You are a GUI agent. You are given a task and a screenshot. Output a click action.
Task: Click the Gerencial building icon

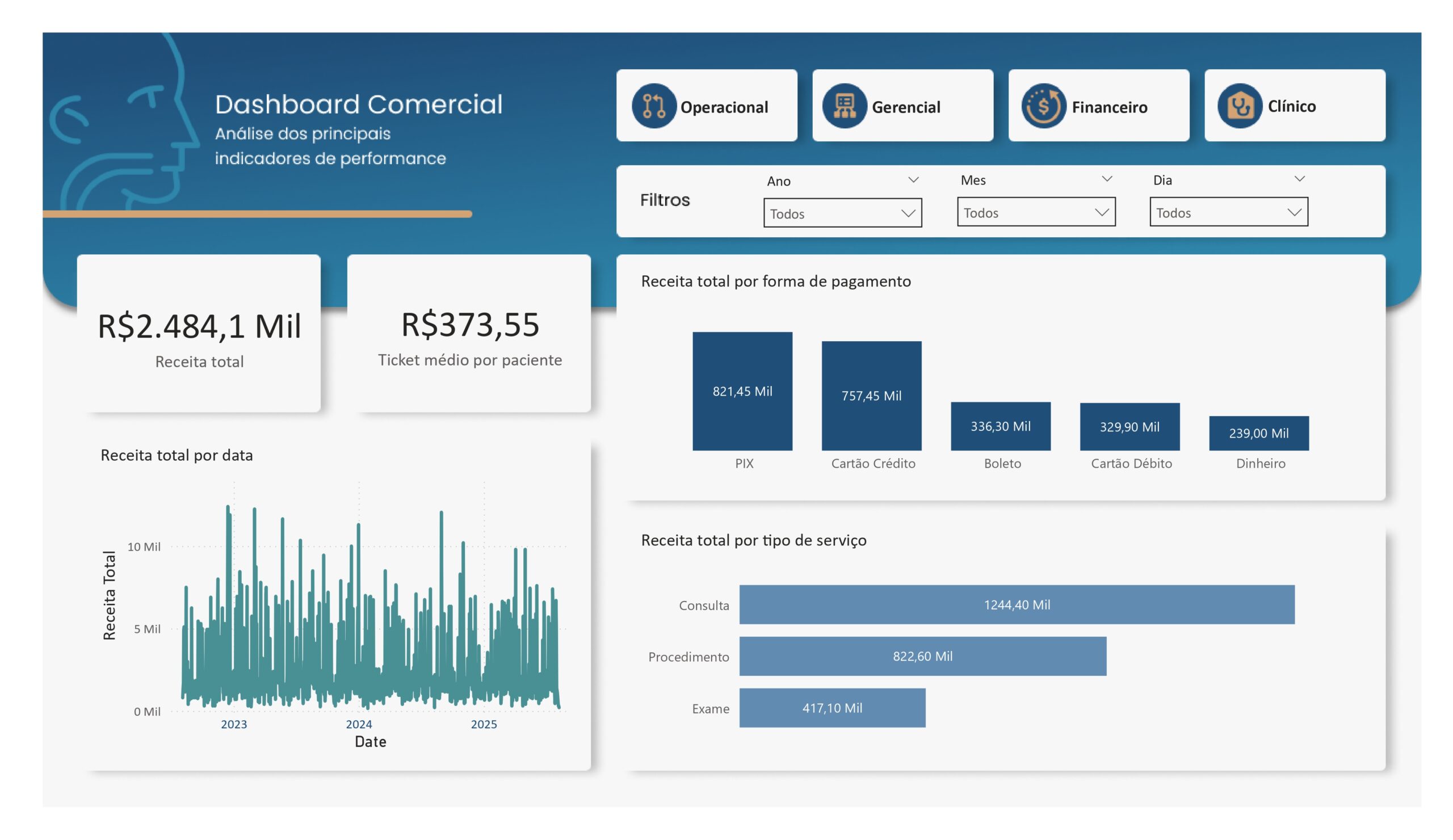click(x=844, y=106)
